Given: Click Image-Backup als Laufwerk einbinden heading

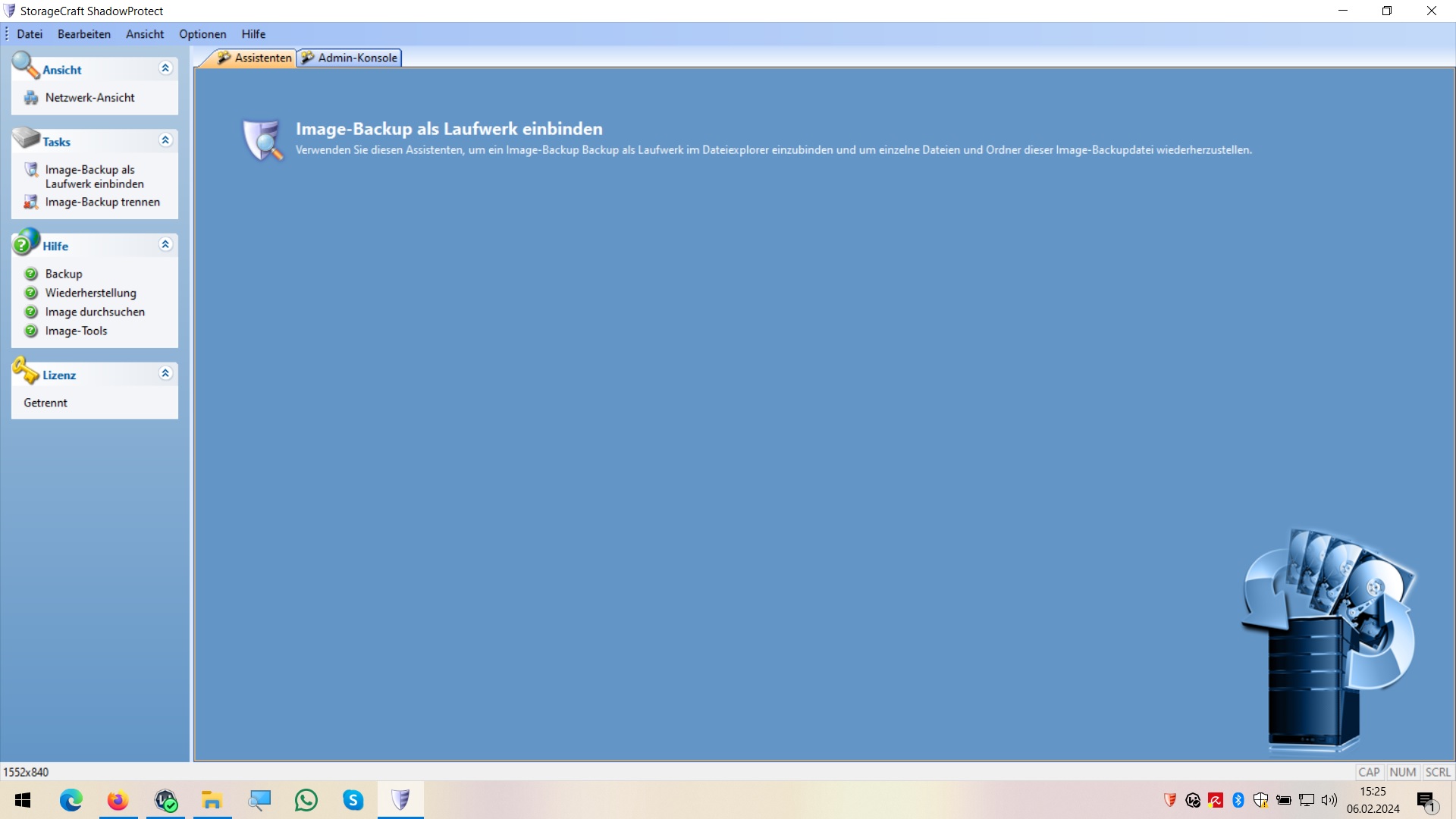Looking at the screenshot, I should (449, 129).
